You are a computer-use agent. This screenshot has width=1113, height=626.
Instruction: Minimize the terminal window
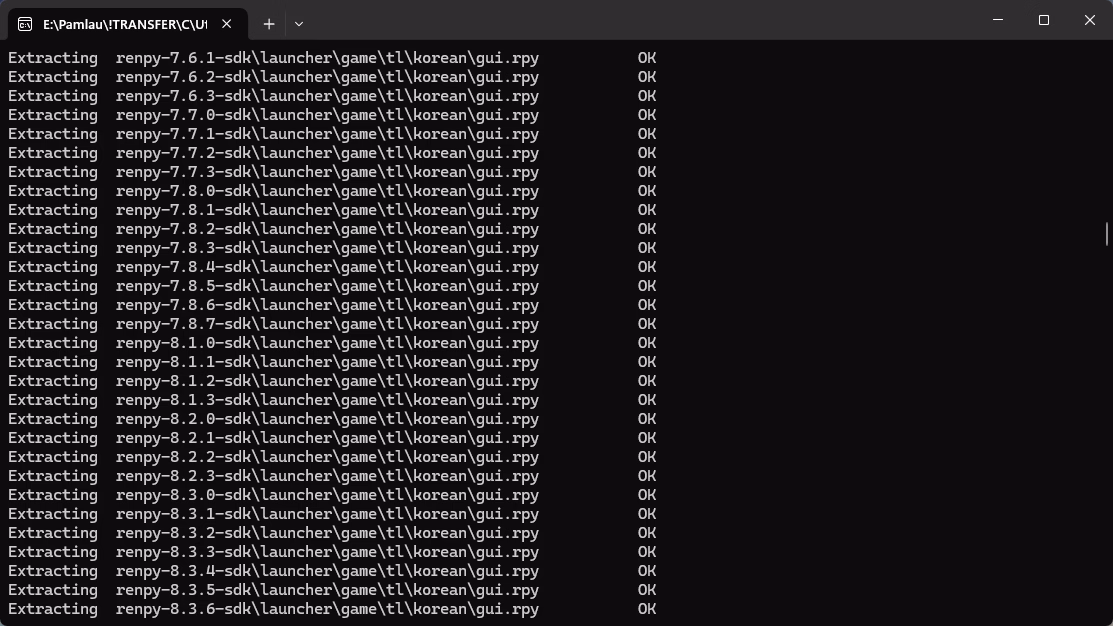[x=998, y=20]
